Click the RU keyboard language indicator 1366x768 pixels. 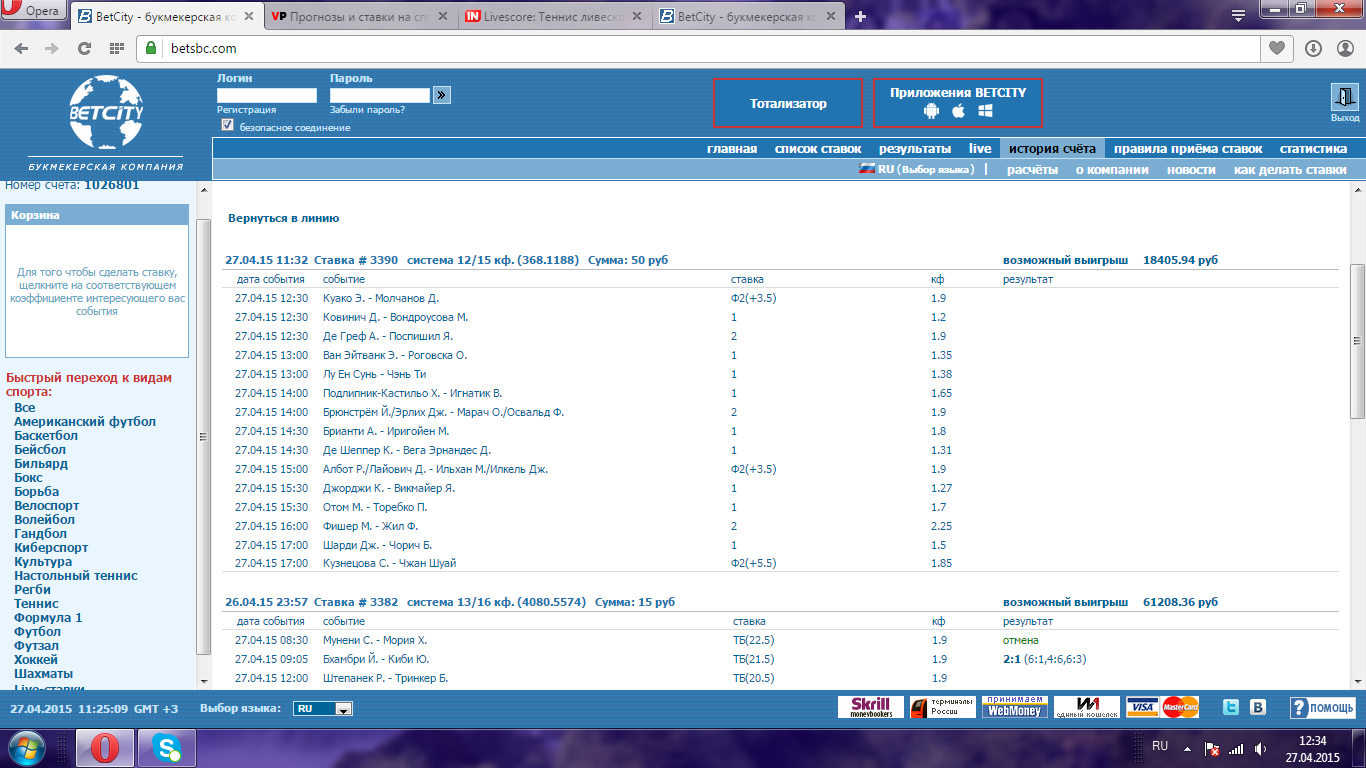coord(1160,746)
